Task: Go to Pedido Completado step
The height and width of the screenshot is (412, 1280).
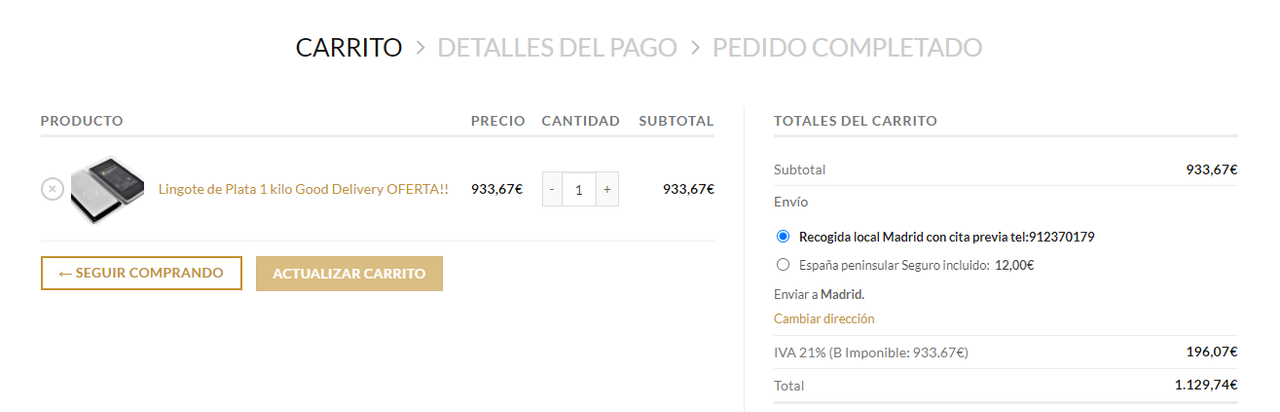Action: click(847, 47)
